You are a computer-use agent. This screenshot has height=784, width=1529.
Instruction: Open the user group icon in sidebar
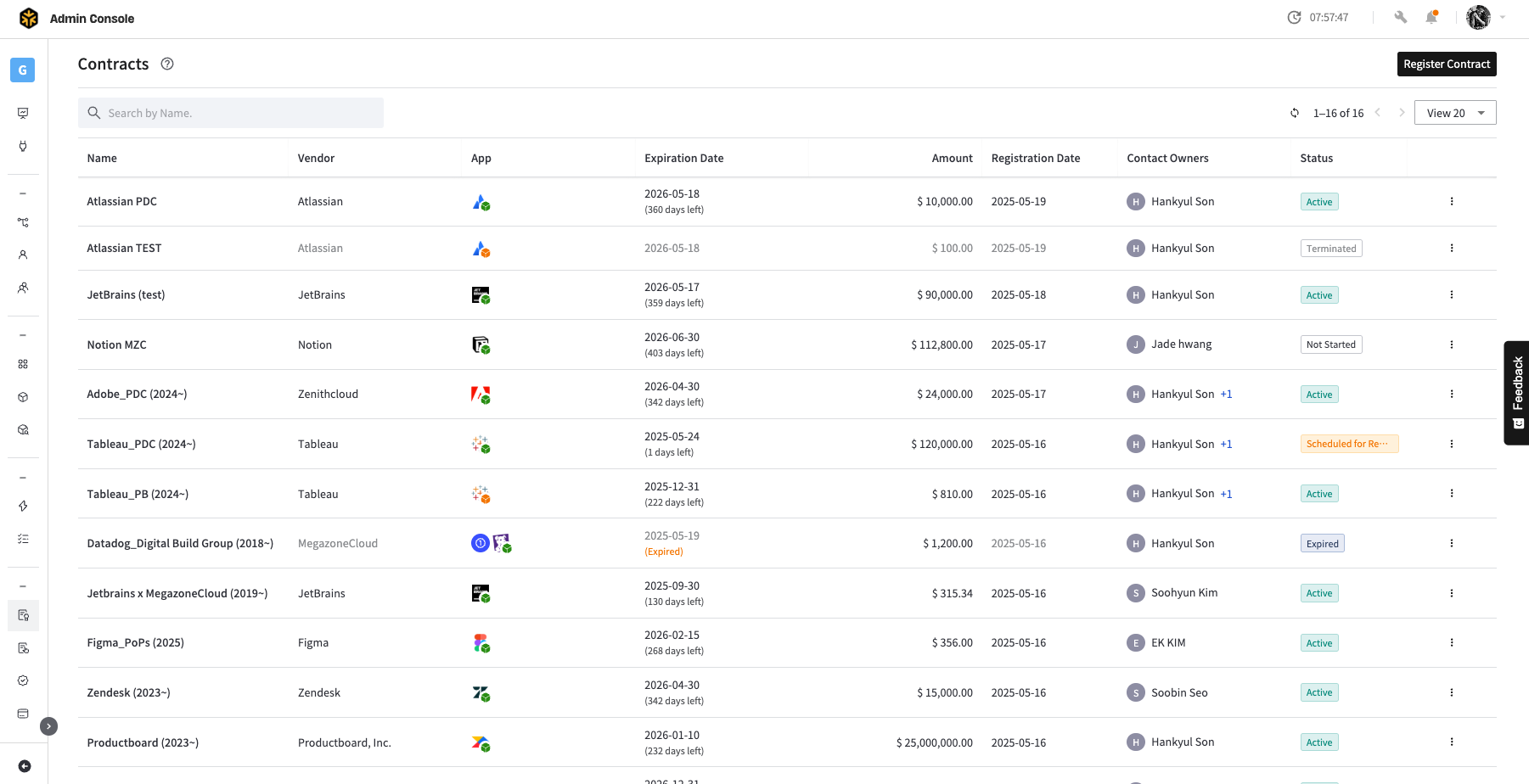23,288
